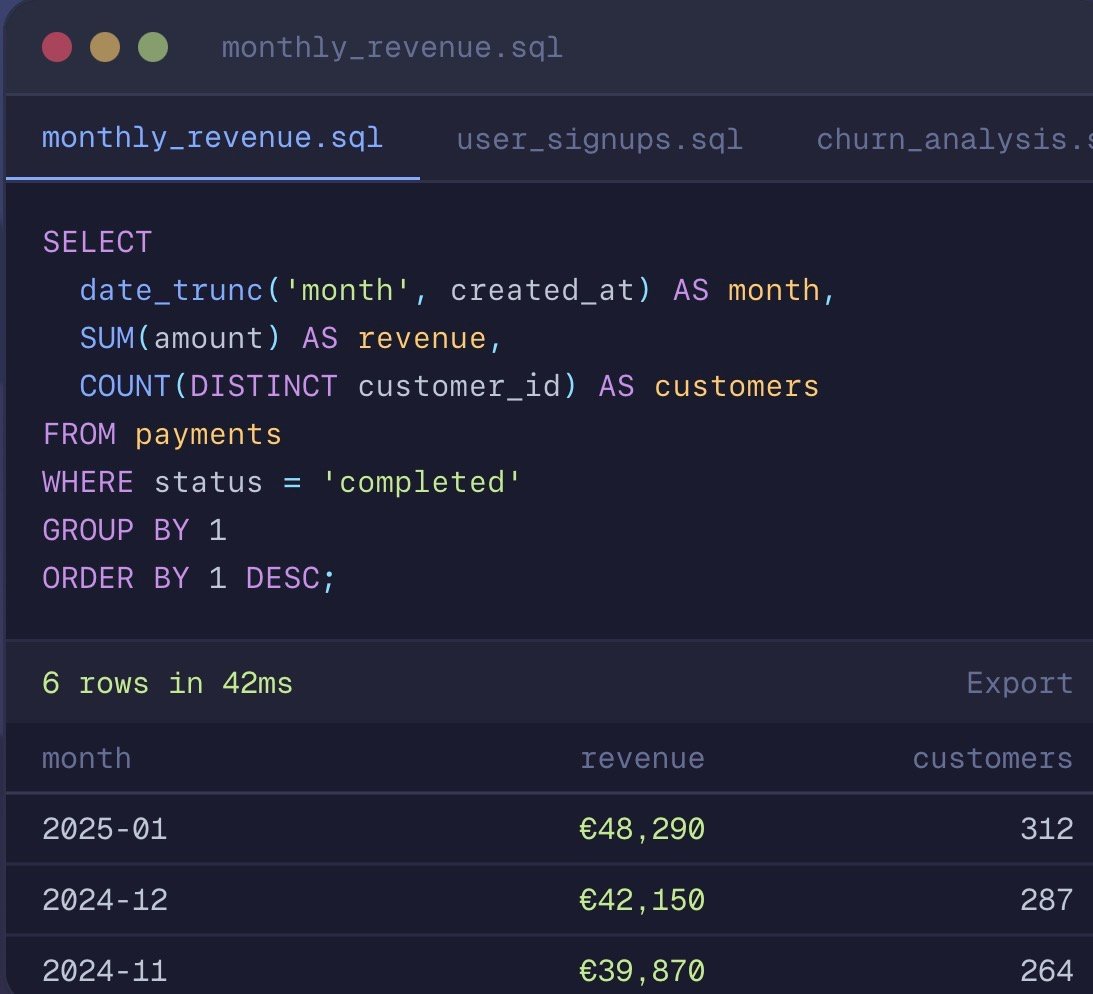Click the Export button

coord(1019,683)
